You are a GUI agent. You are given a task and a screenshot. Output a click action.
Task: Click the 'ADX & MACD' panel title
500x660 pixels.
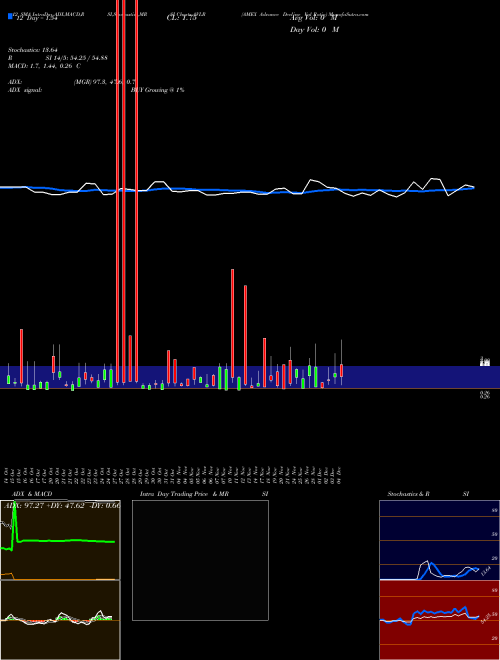[x=32, y=494]
